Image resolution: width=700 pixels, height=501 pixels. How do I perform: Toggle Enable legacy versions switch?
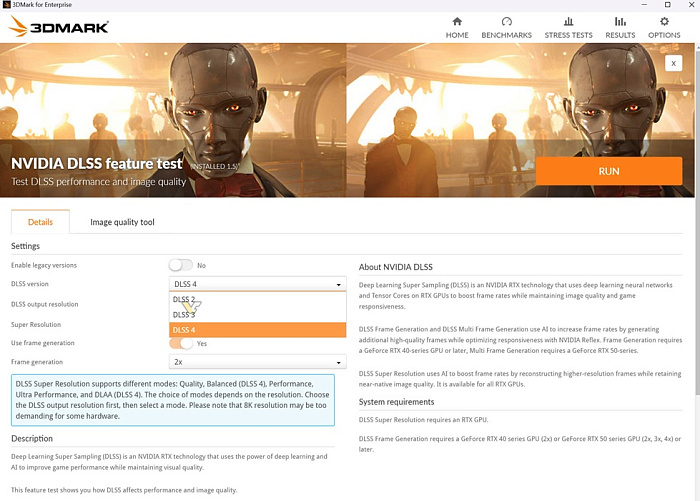(180, 265)
